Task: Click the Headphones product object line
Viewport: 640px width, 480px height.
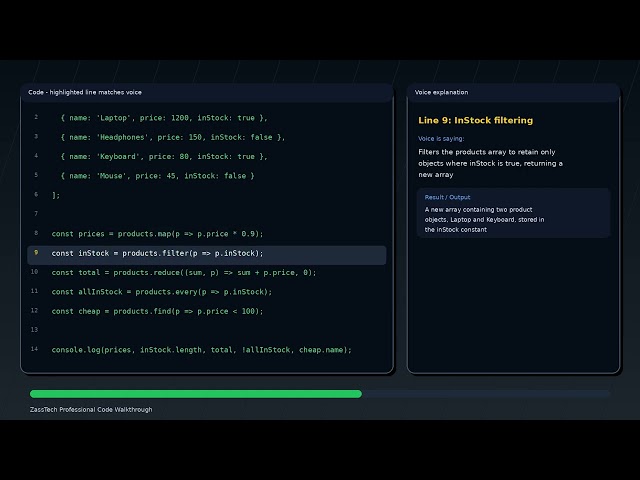Action: point(173,138)
